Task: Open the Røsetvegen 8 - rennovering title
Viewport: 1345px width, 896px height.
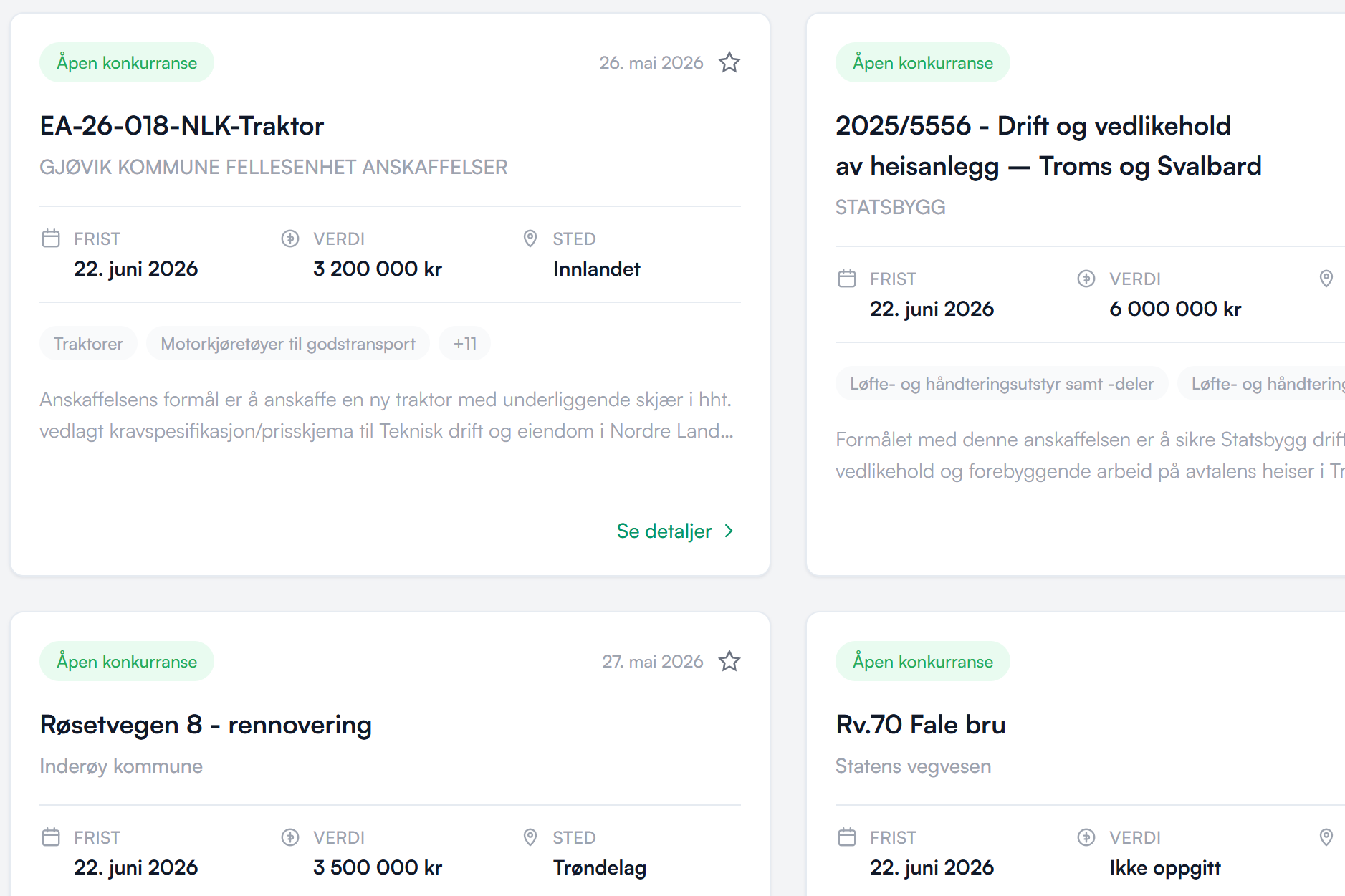Action: [206, 725]
